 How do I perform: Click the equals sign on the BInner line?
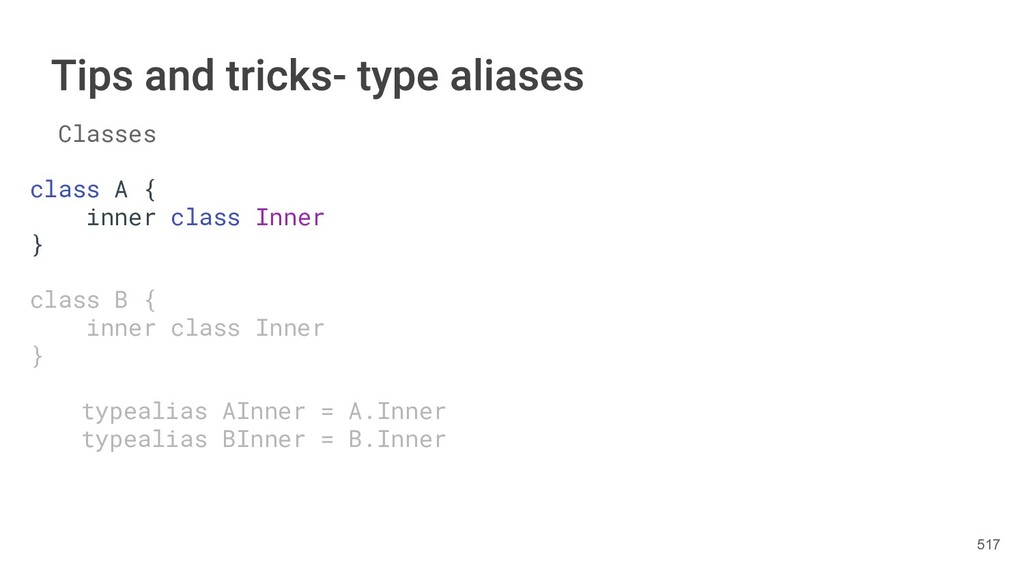click(327, 439)
